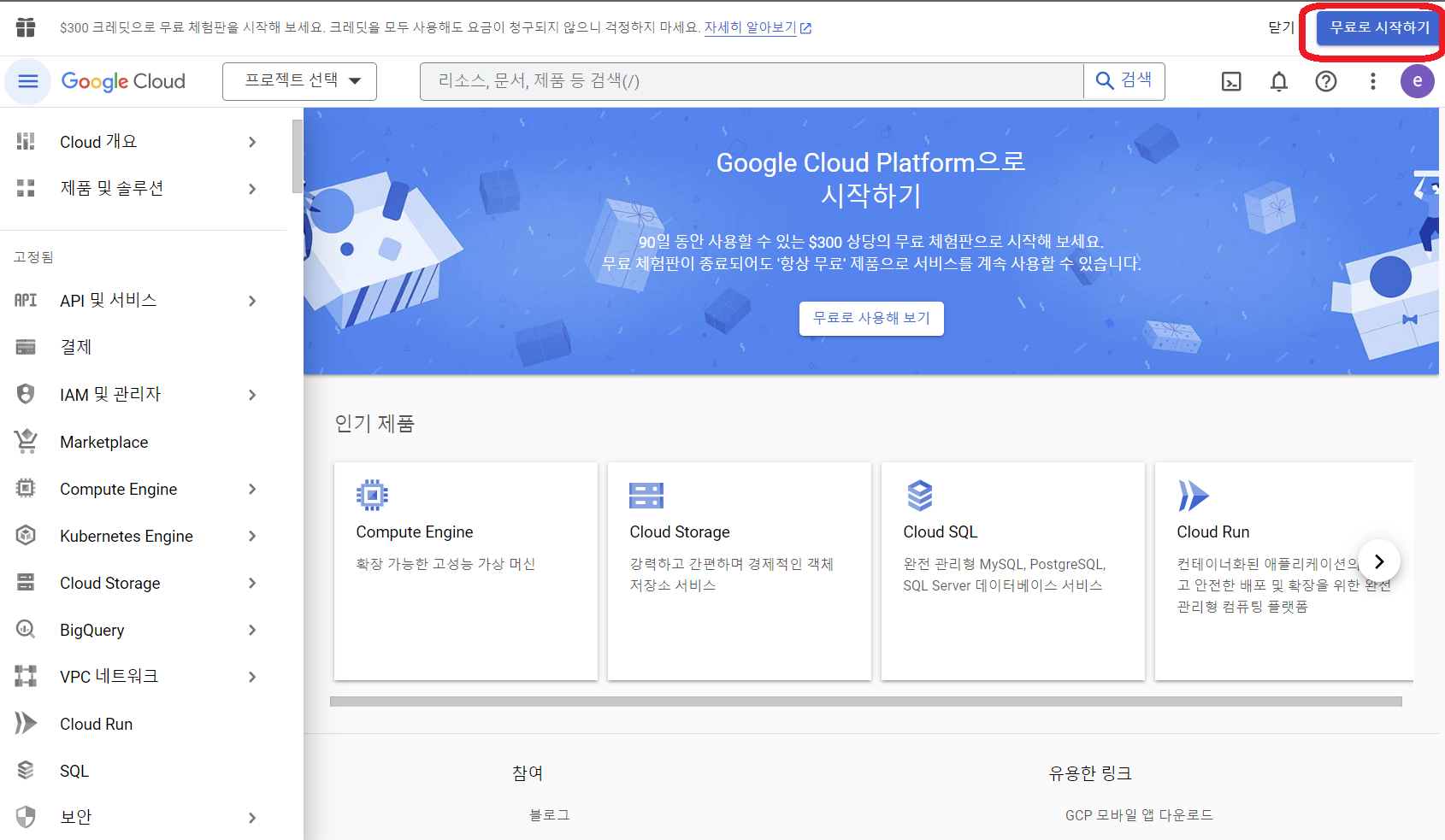Open the 자세히 알아보기 link

click(758, 27)
